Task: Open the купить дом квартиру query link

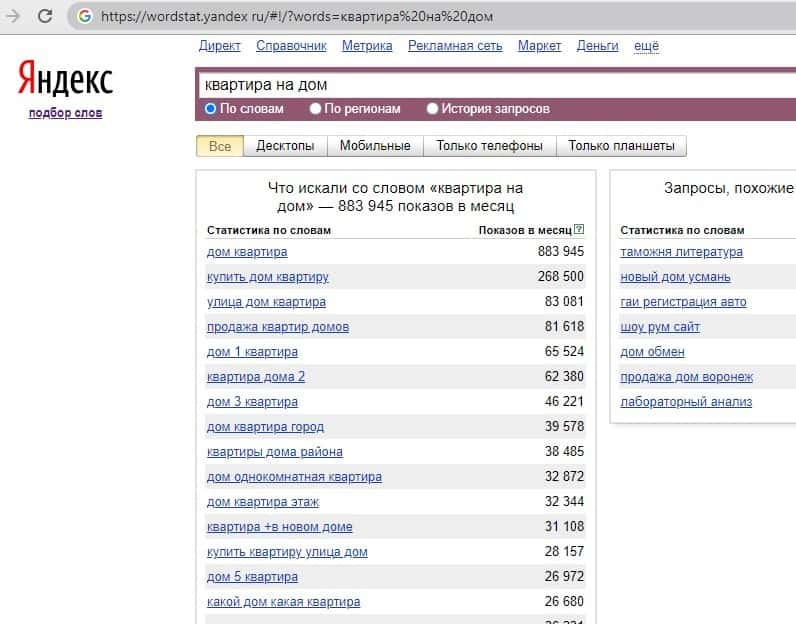Action: (x=267, y=277)
